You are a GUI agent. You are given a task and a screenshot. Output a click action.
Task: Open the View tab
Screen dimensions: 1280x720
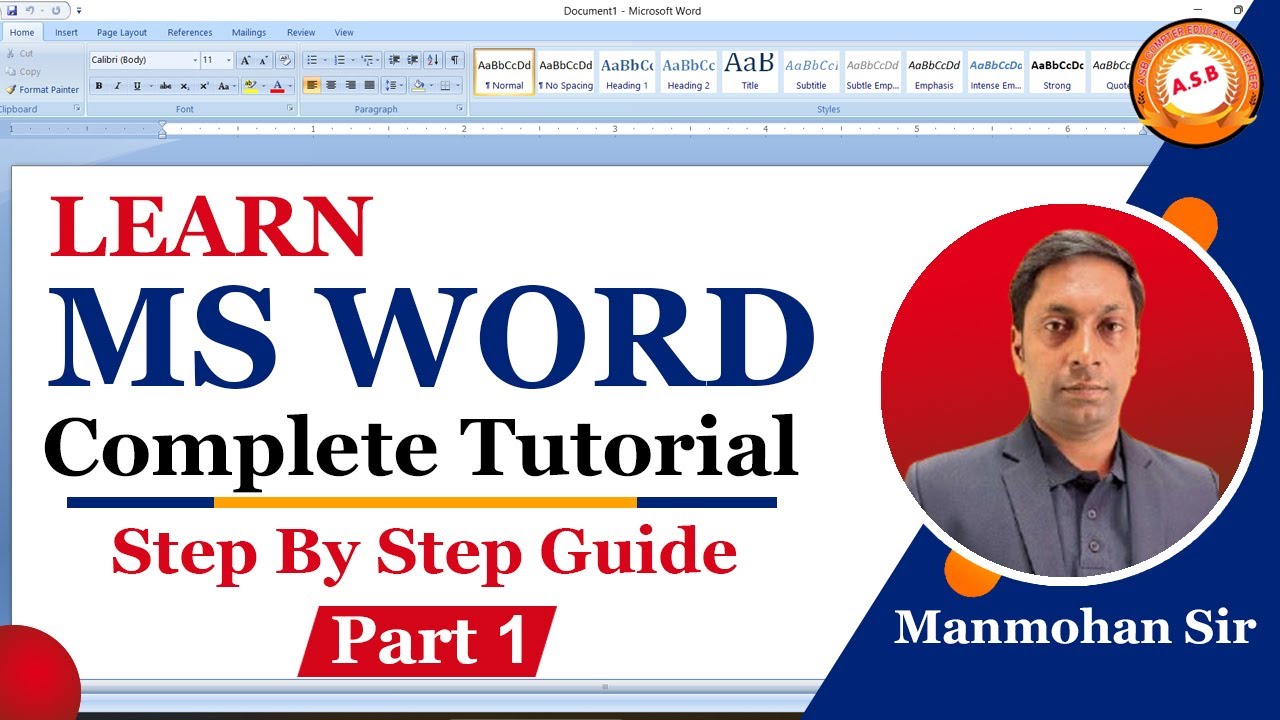344,32
